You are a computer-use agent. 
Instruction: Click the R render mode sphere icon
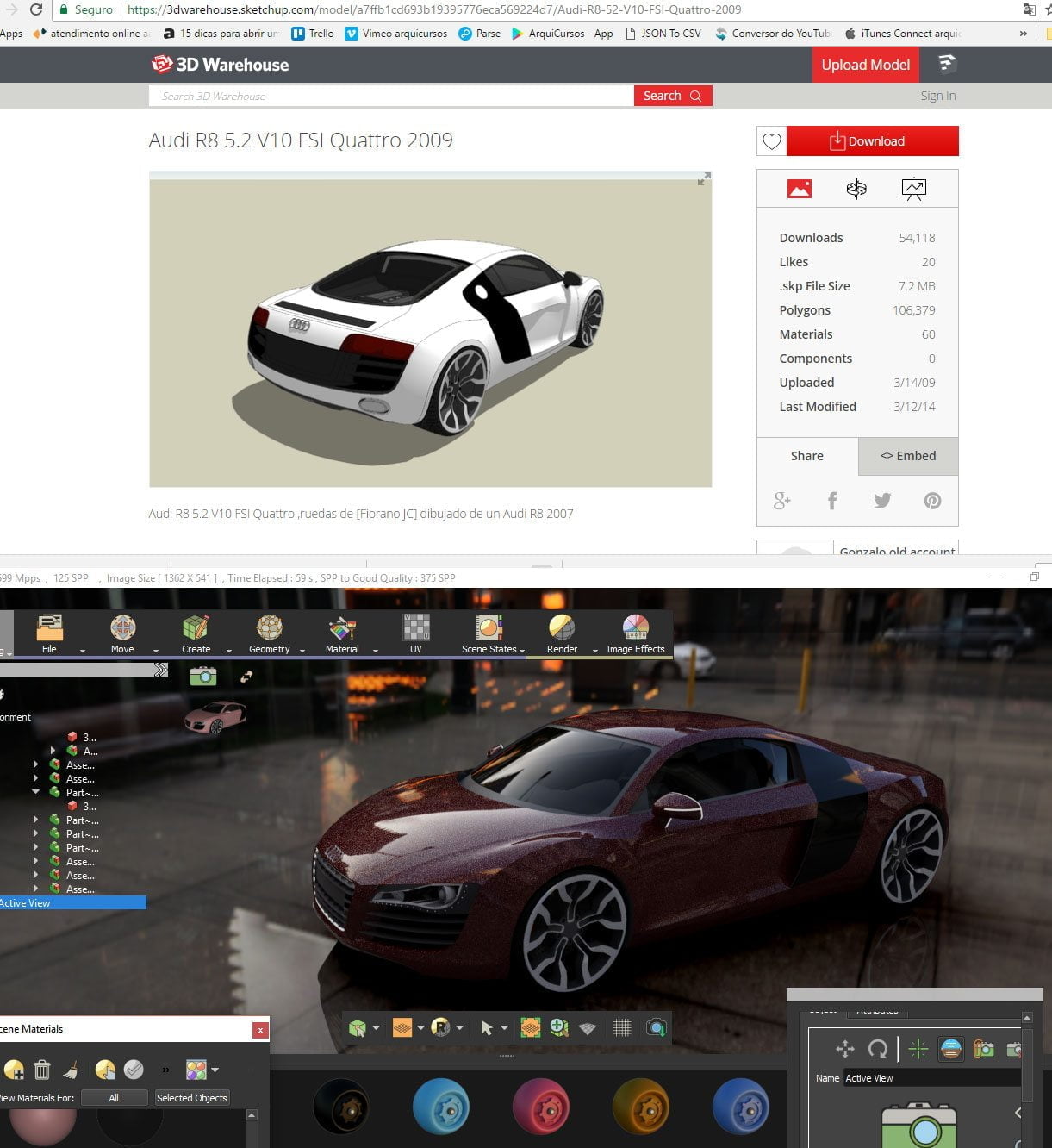click(x=441, y=1027)
